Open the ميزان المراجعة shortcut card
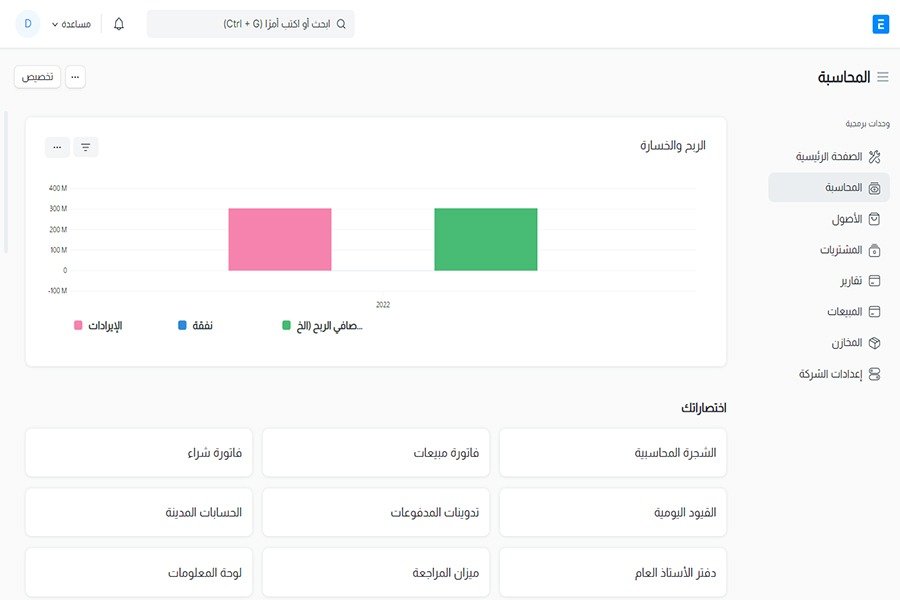Screen dimensions: 900x600 point(380,573)
